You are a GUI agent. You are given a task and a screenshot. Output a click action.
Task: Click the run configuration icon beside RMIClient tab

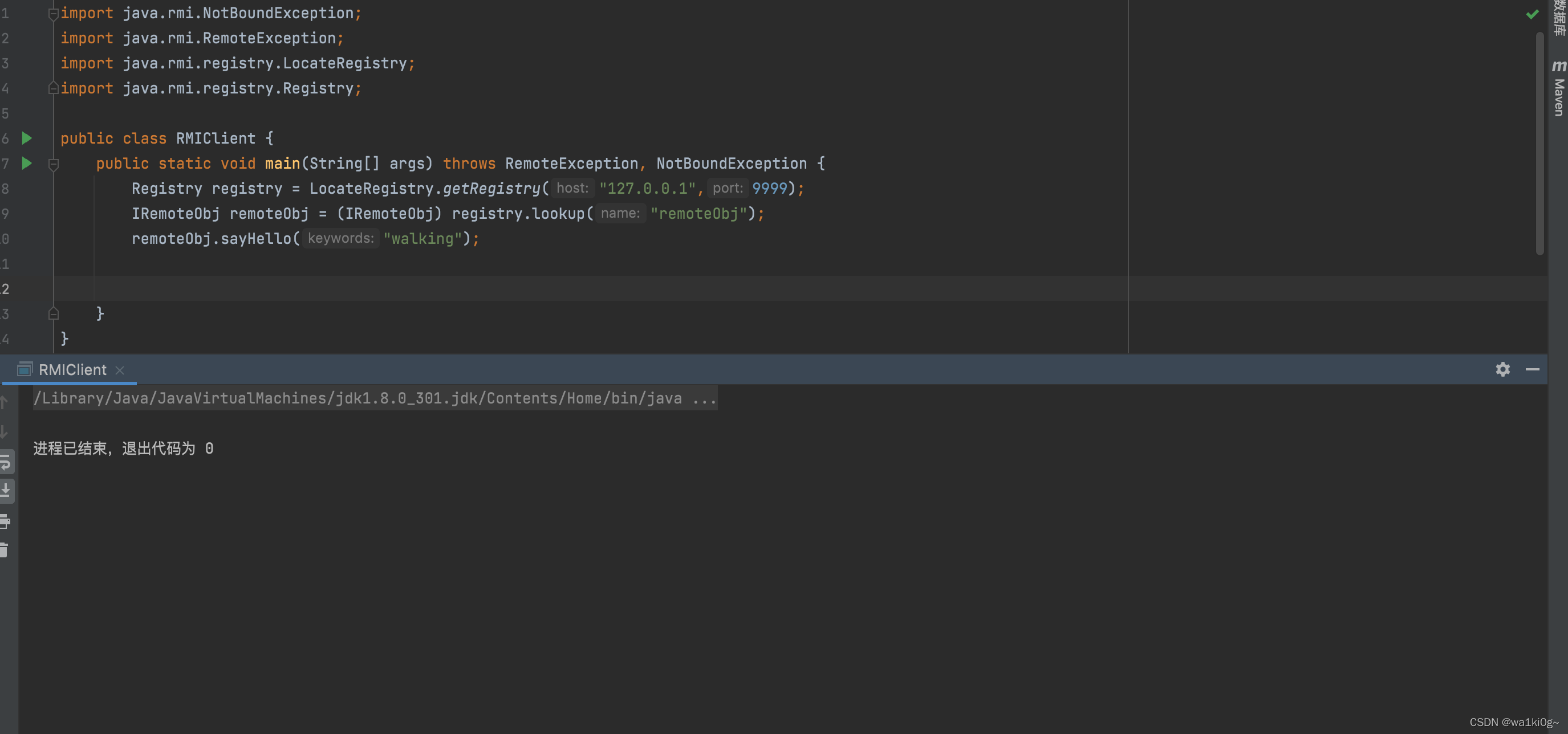click(x=25, y=369)
